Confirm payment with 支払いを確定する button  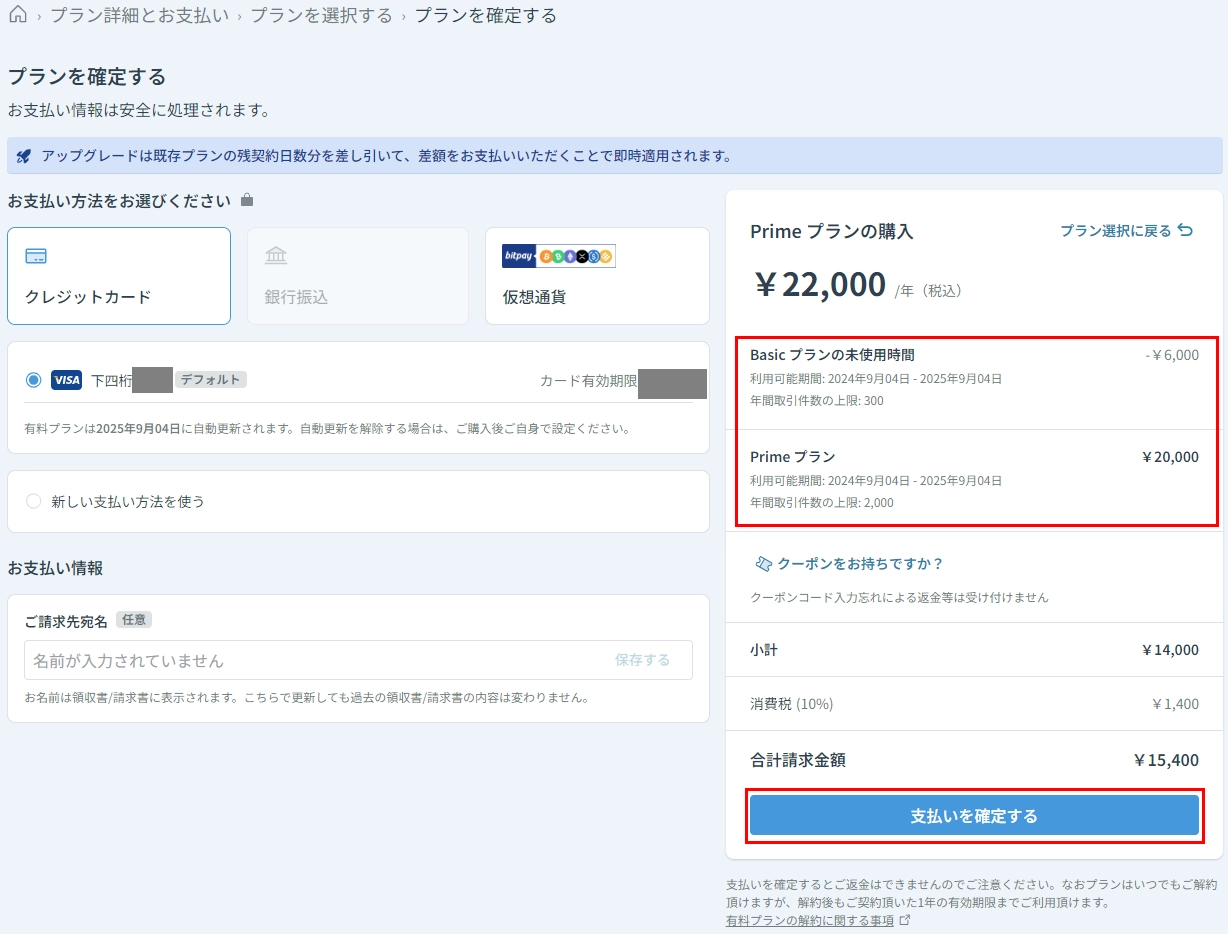pyautogui.click(x=974, y=815)
